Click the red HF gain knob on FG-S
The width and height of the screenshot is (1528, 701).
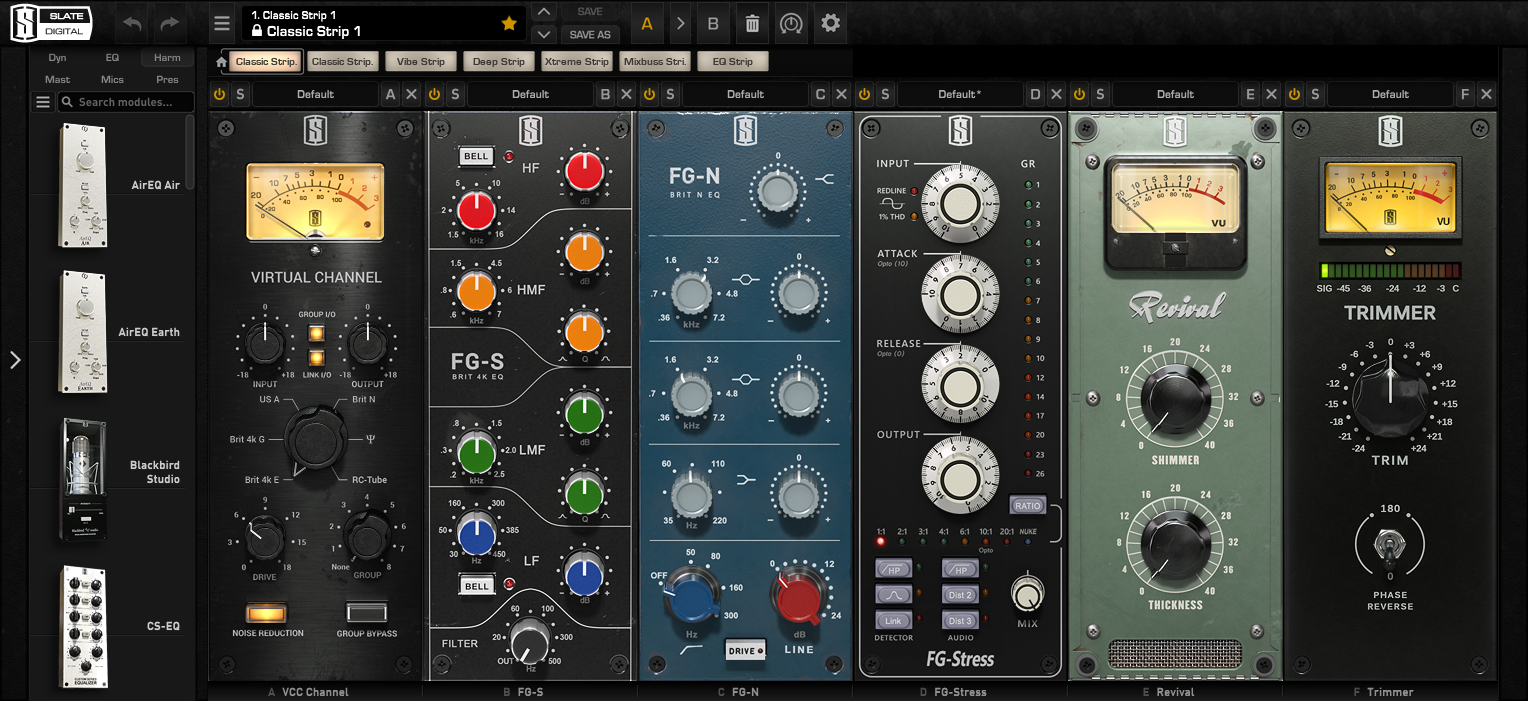(x=583, y=171)
